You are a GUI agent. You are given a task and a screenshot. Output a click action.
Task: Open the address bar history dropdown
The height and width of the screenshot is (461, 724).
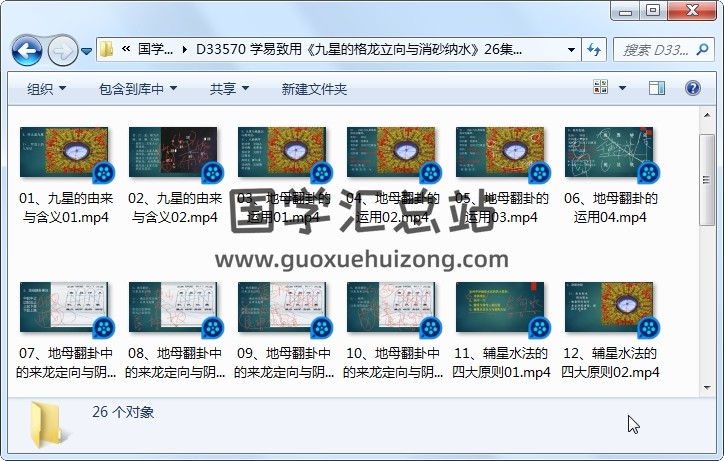click(571, 49)
